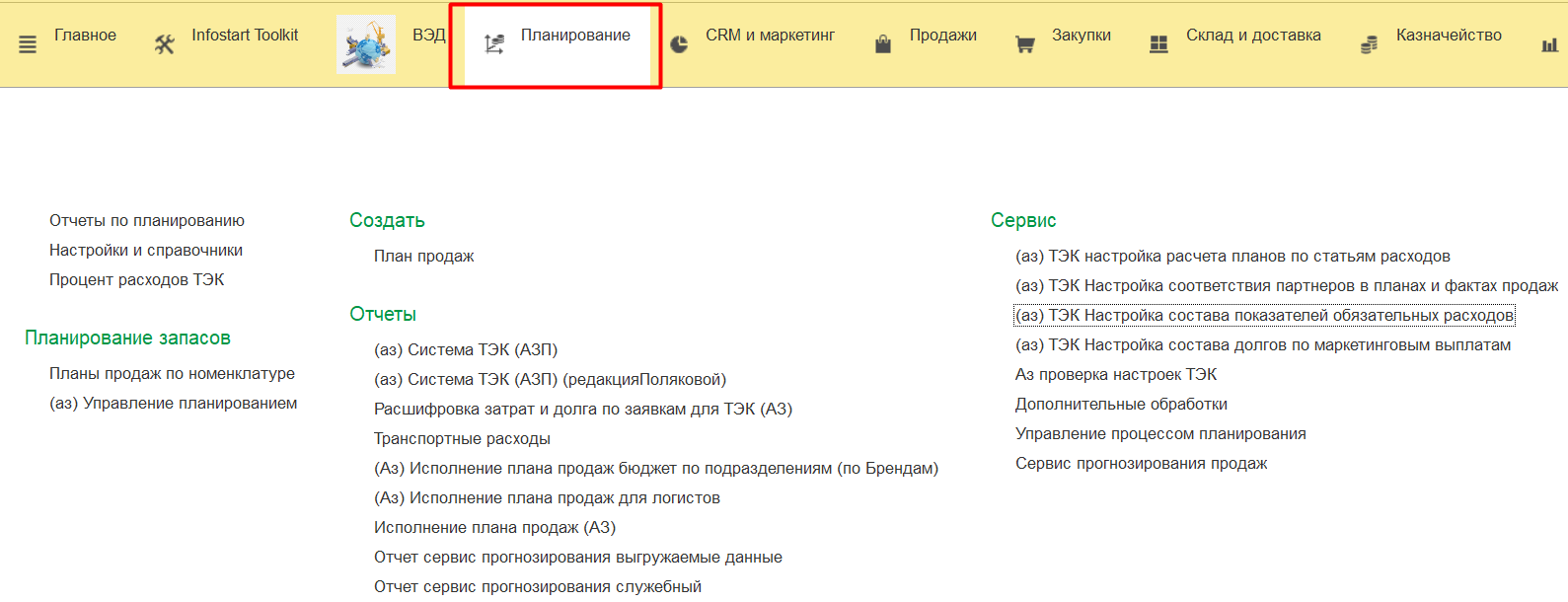Screen dimensions: 1568x602
Task: Click the pie chart CRM и маркетинг icon
Action: (679, 44)
